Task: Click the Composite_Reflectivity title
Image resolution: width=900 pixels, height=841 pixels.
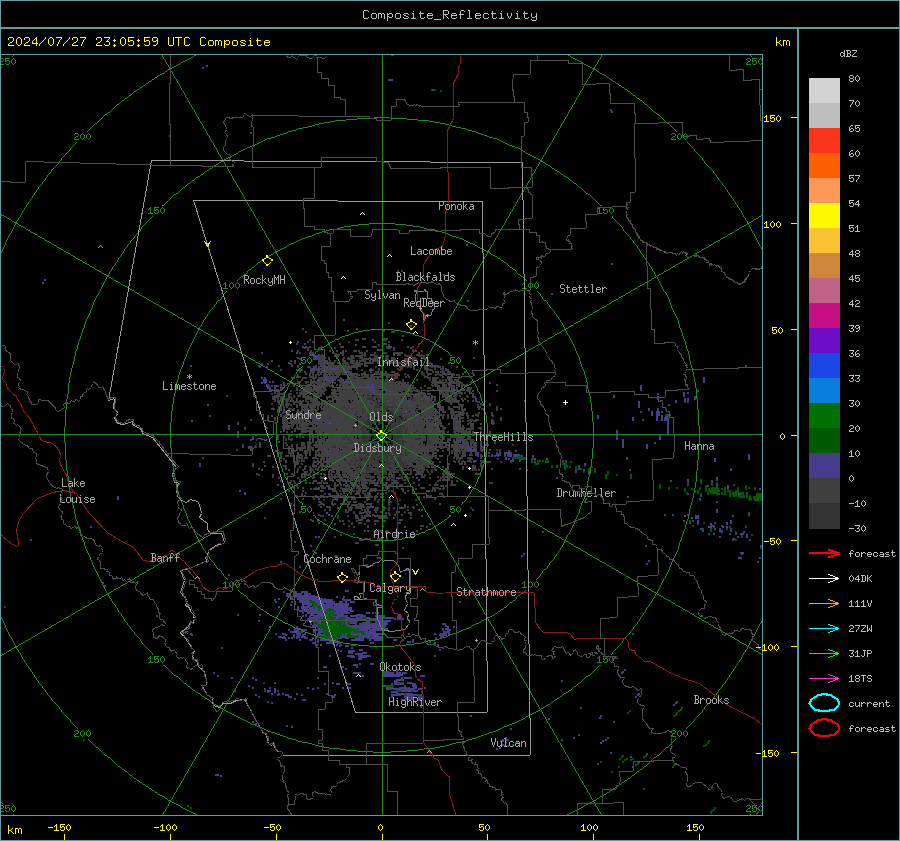Action: click(450, 15)
